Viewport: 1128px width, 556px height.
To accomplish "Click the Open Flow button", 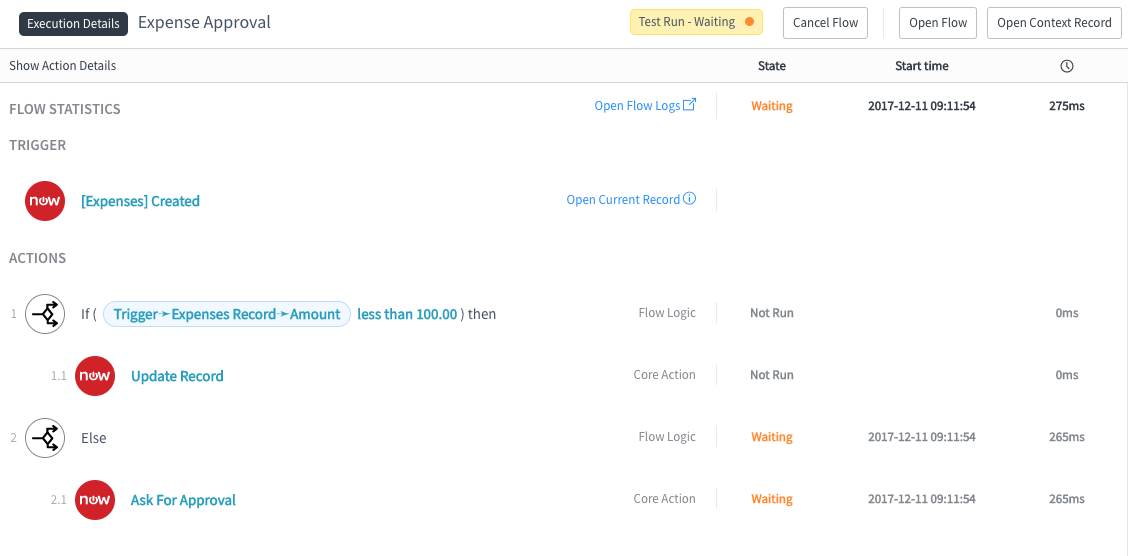I will point(938,22).
